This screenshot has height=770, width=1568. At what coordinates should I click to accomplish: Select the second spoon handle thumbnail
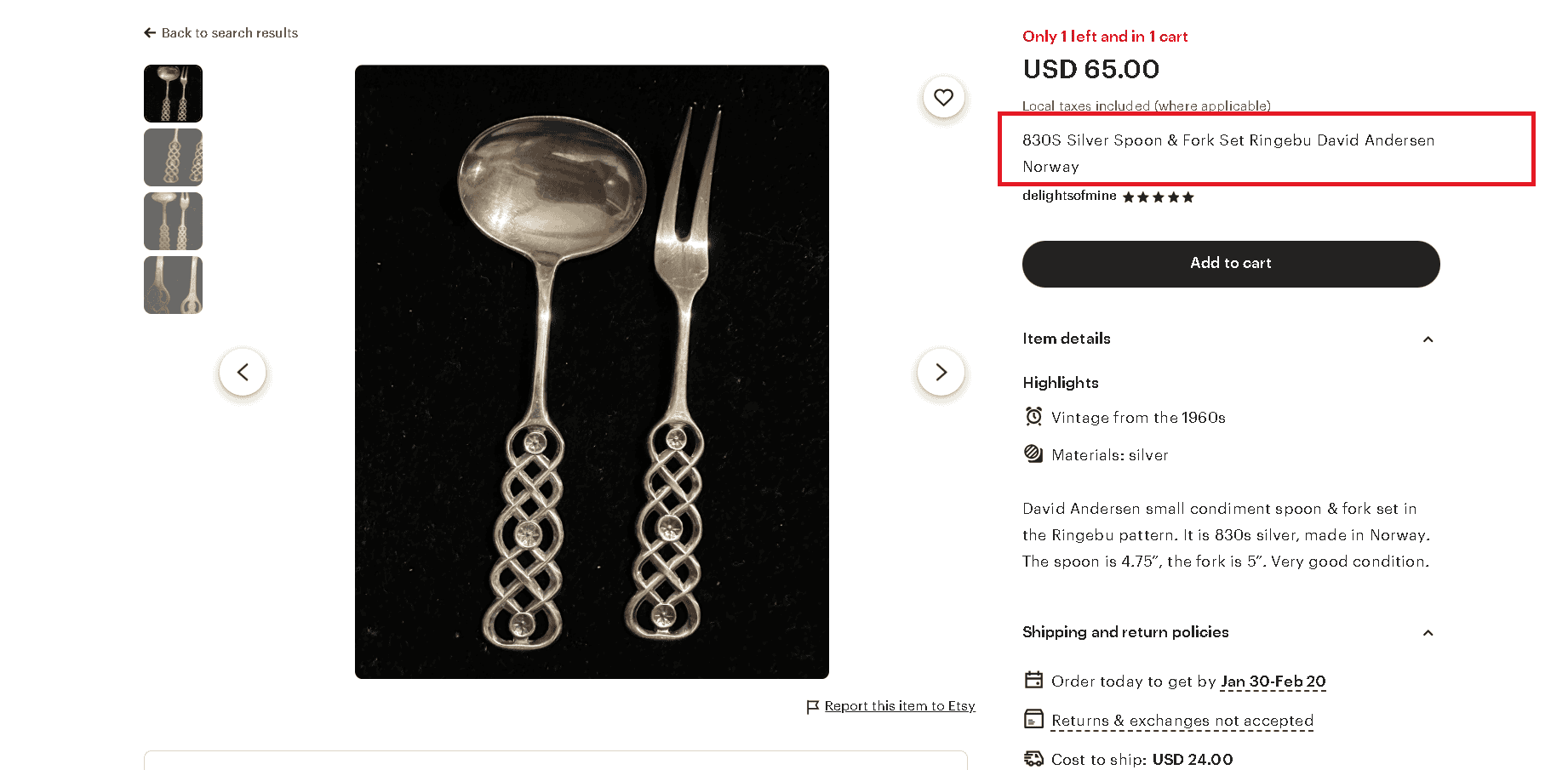point(173,157)
